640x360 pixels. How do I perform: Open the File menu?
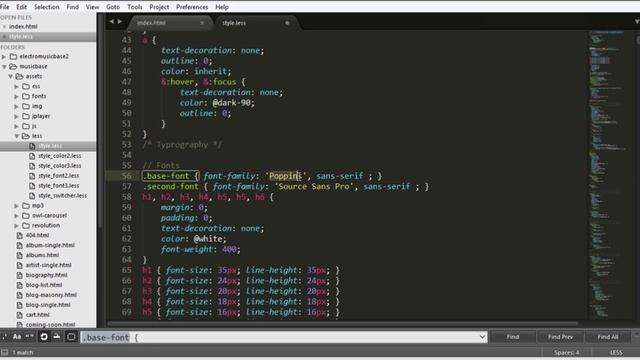[4, 7]
